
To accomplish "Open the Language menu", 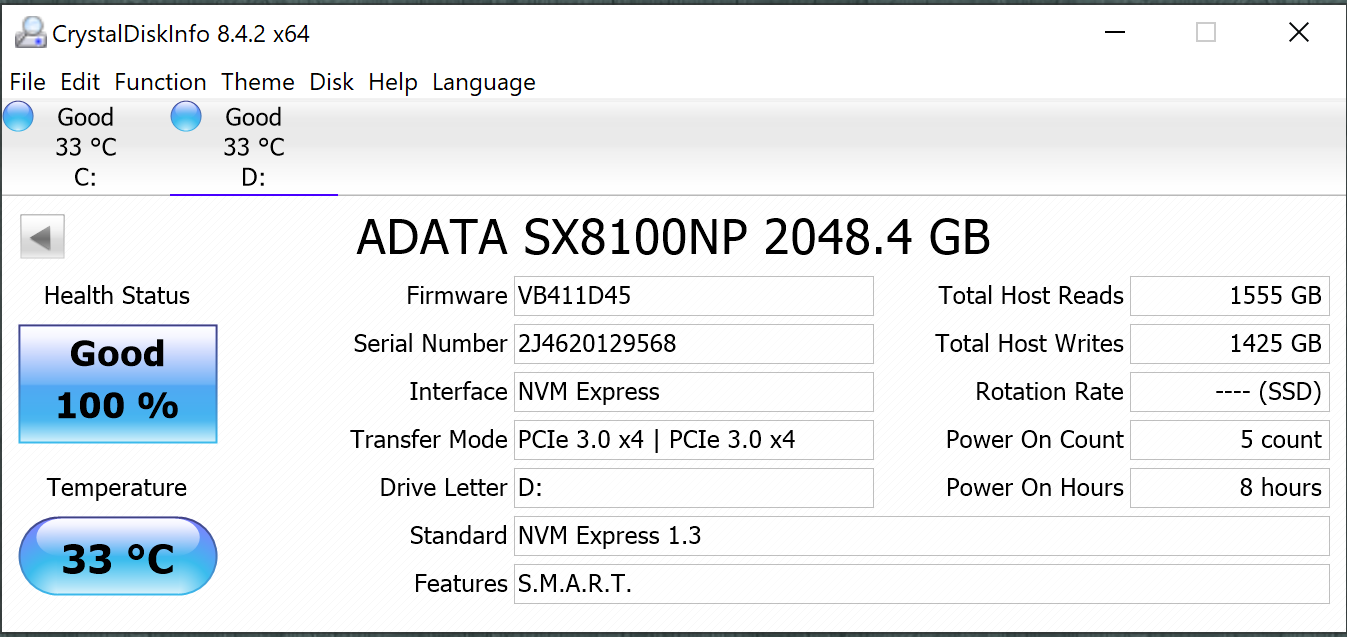I will coord(484,82).
